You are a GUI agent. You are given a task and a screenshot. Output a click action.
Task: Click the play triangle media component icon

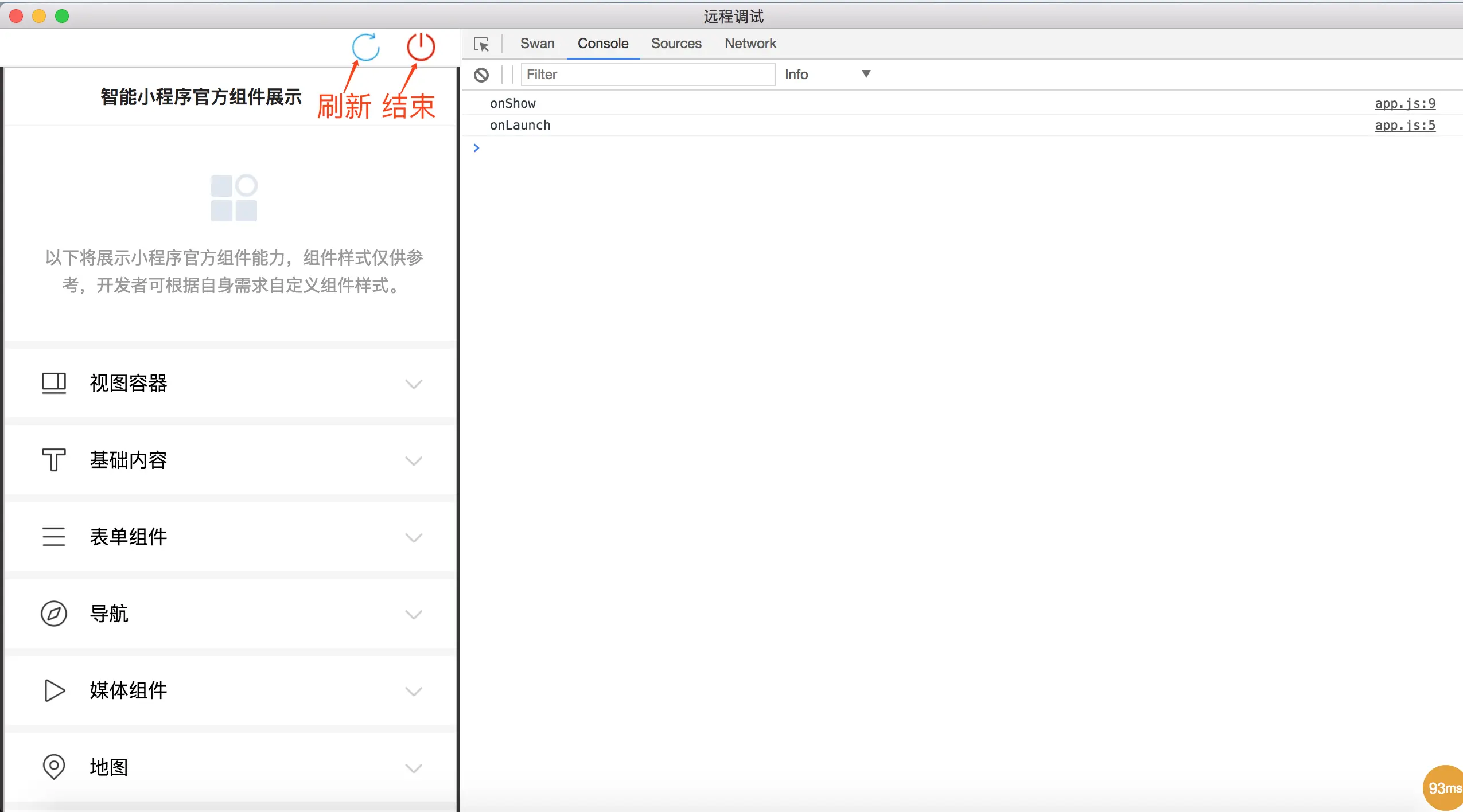(x=54, y=690)
